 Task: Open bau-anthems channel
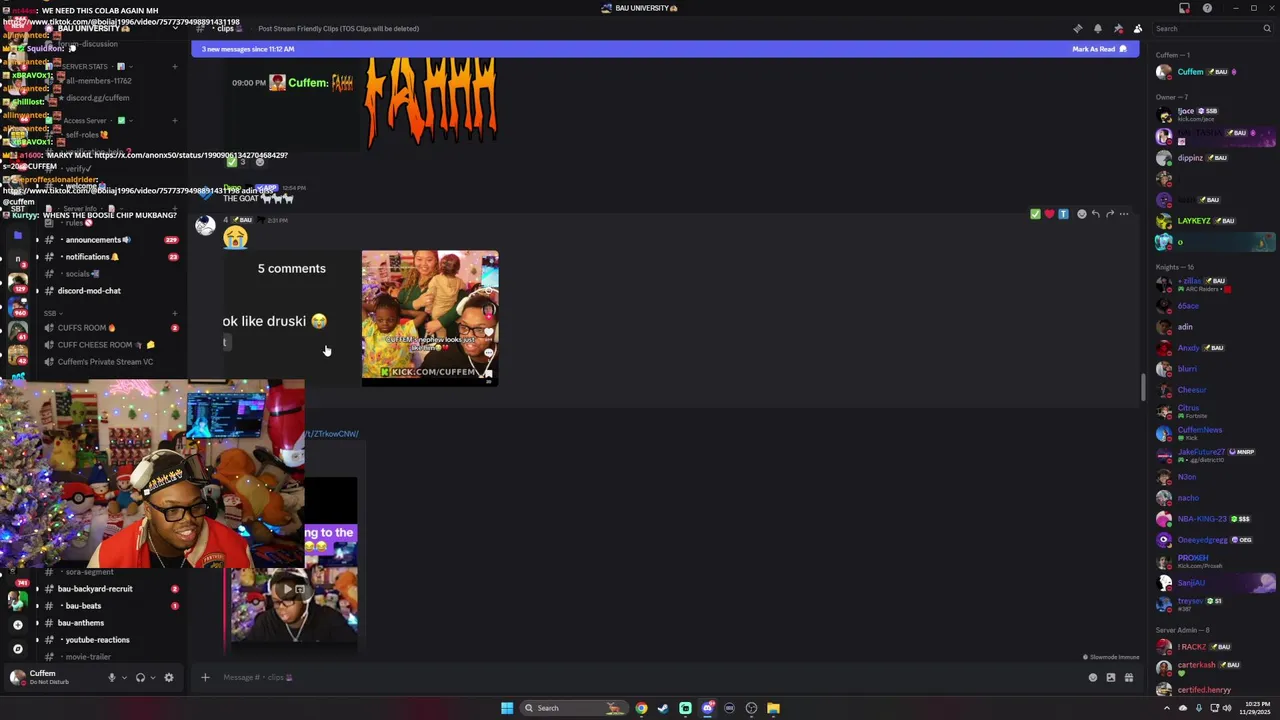click(81, 623)
